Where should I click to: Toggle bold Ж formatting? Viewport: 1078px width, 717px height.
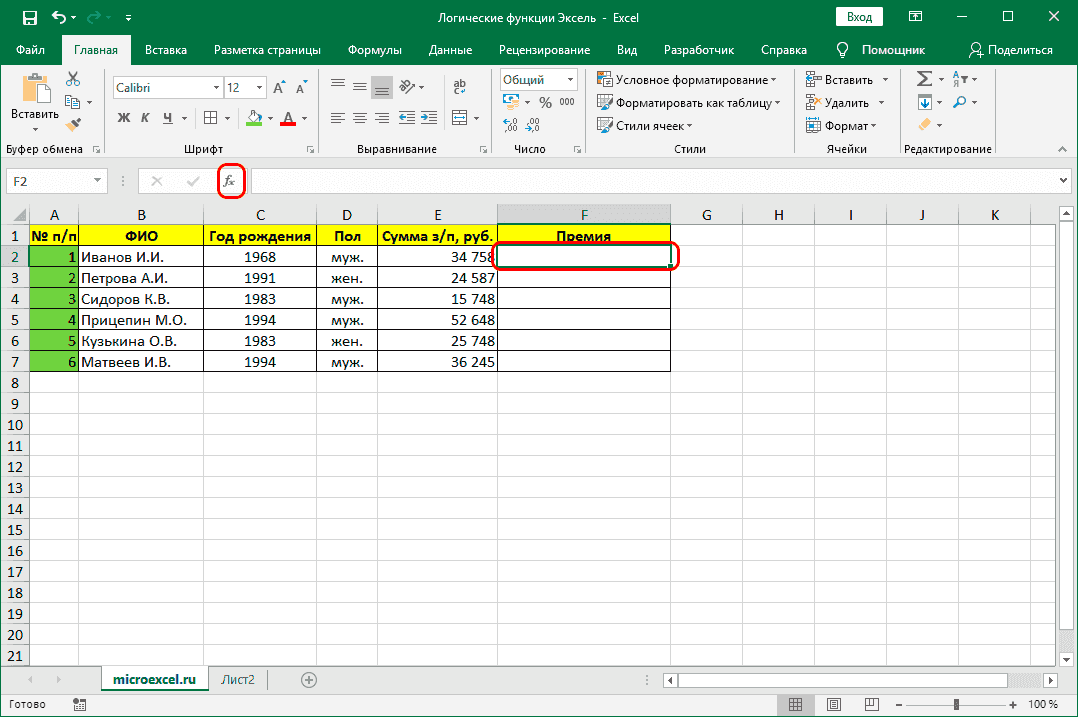[124, 118]
